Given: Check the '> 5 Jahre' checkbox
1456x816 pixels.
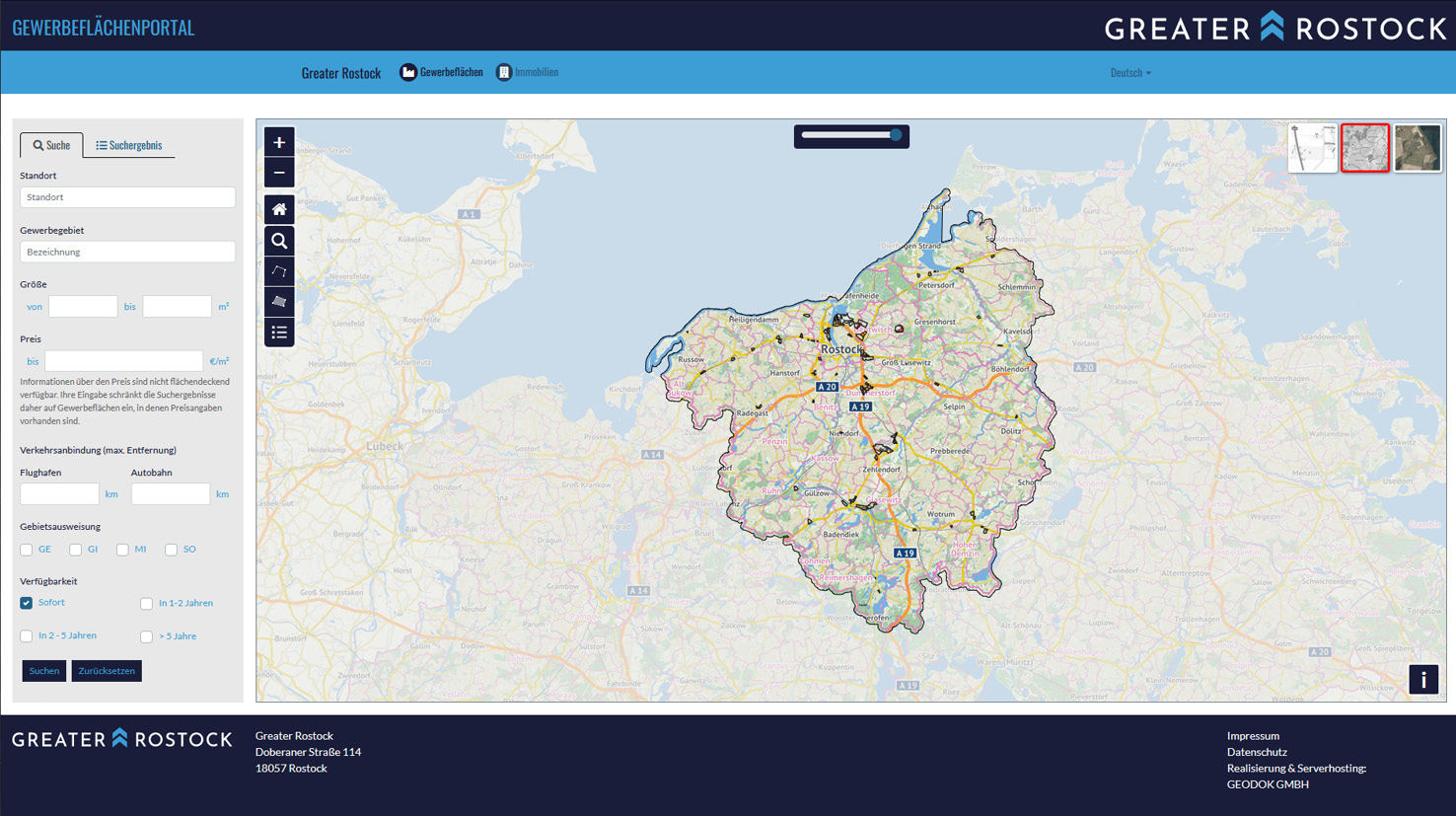Looking at the screenshot, I should pyautogui.click(x=146, y=637).
